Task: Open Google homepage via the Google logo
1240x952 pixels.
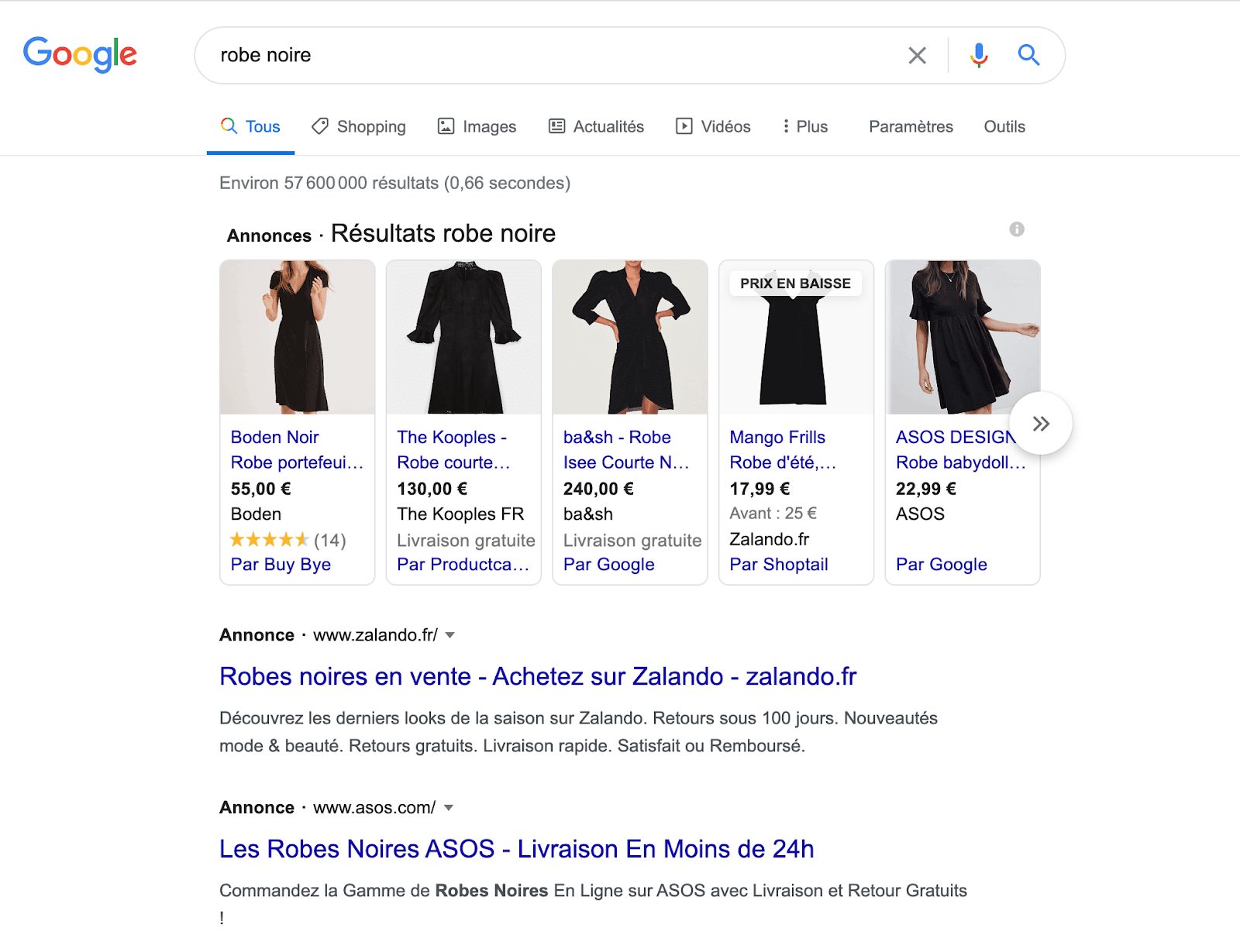Action: click(80, 53)
